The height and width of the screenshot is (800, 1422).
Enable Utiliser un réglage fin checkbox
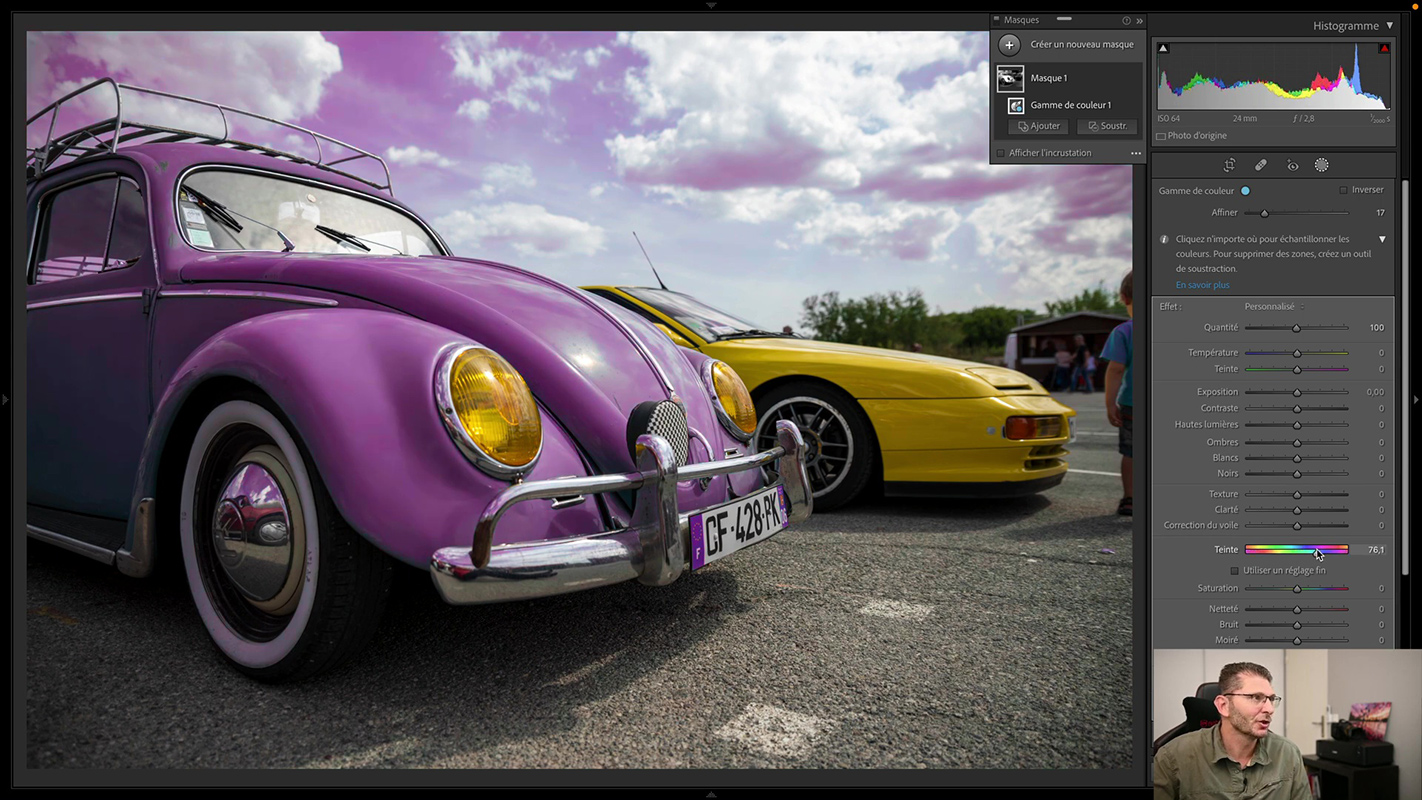[1234, 571]
